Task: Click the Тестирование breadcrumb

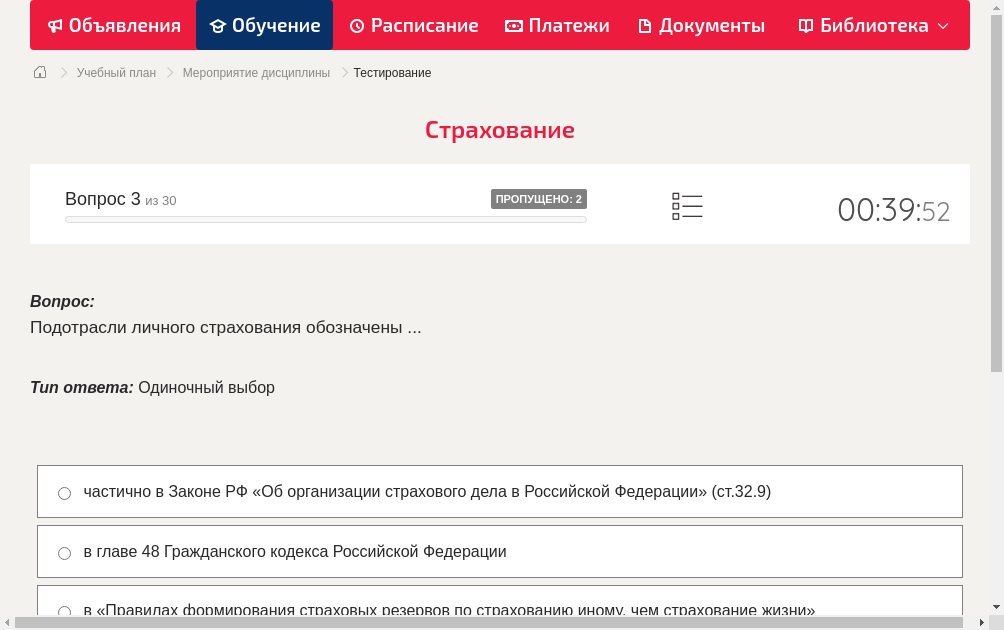Action: 391,72
